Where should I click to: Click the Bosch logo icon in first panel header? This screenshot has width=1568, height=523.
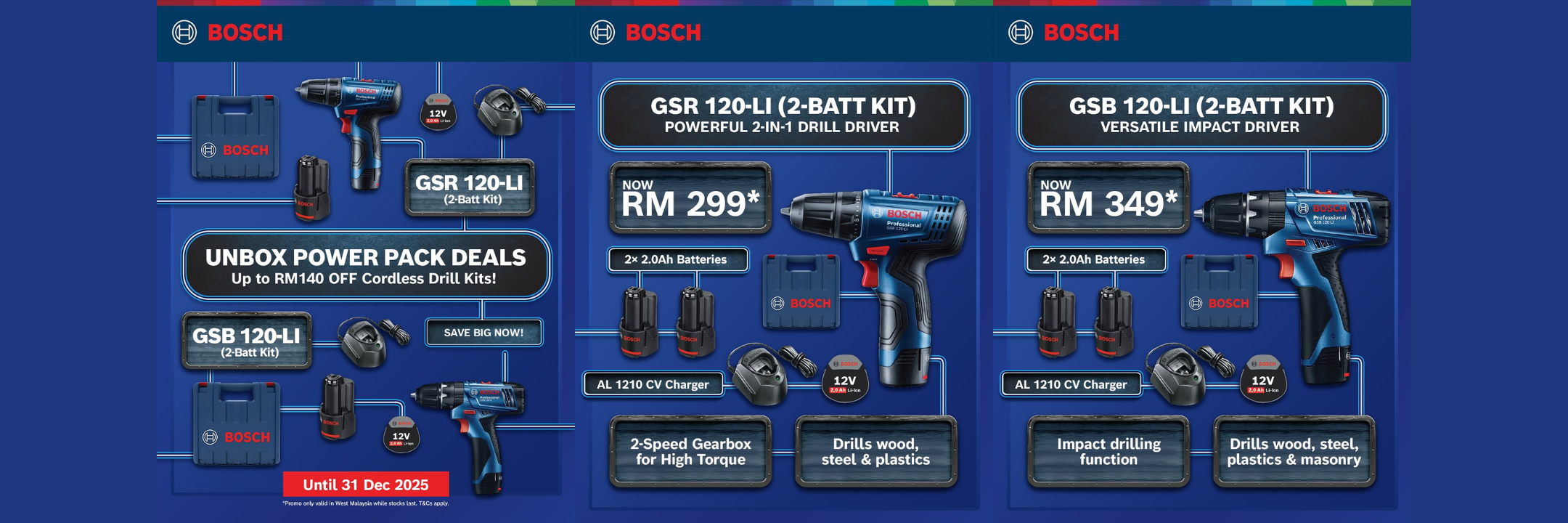click(184, 33)
